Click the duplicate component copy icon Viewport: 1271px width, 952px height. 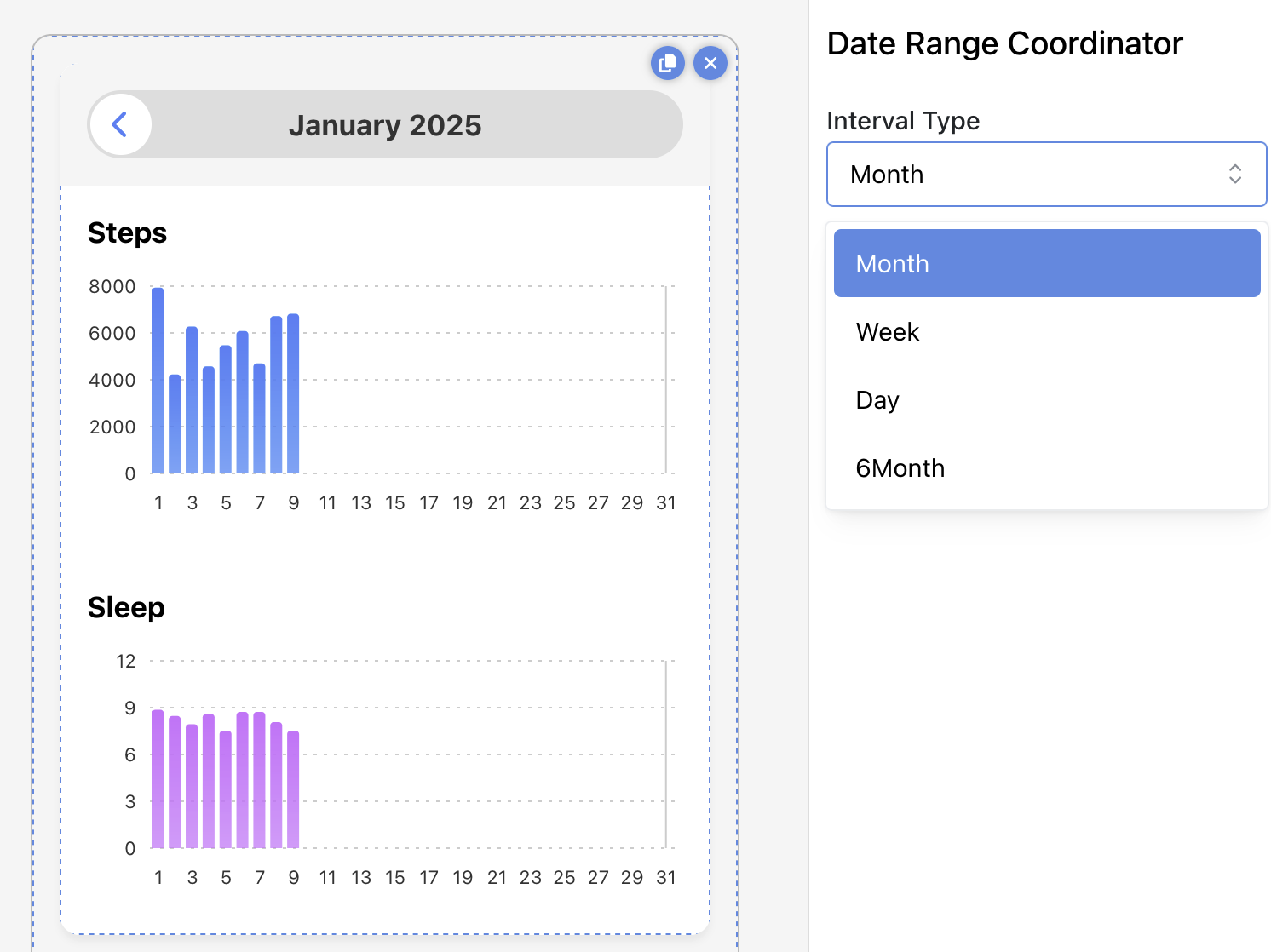point(668,63)
